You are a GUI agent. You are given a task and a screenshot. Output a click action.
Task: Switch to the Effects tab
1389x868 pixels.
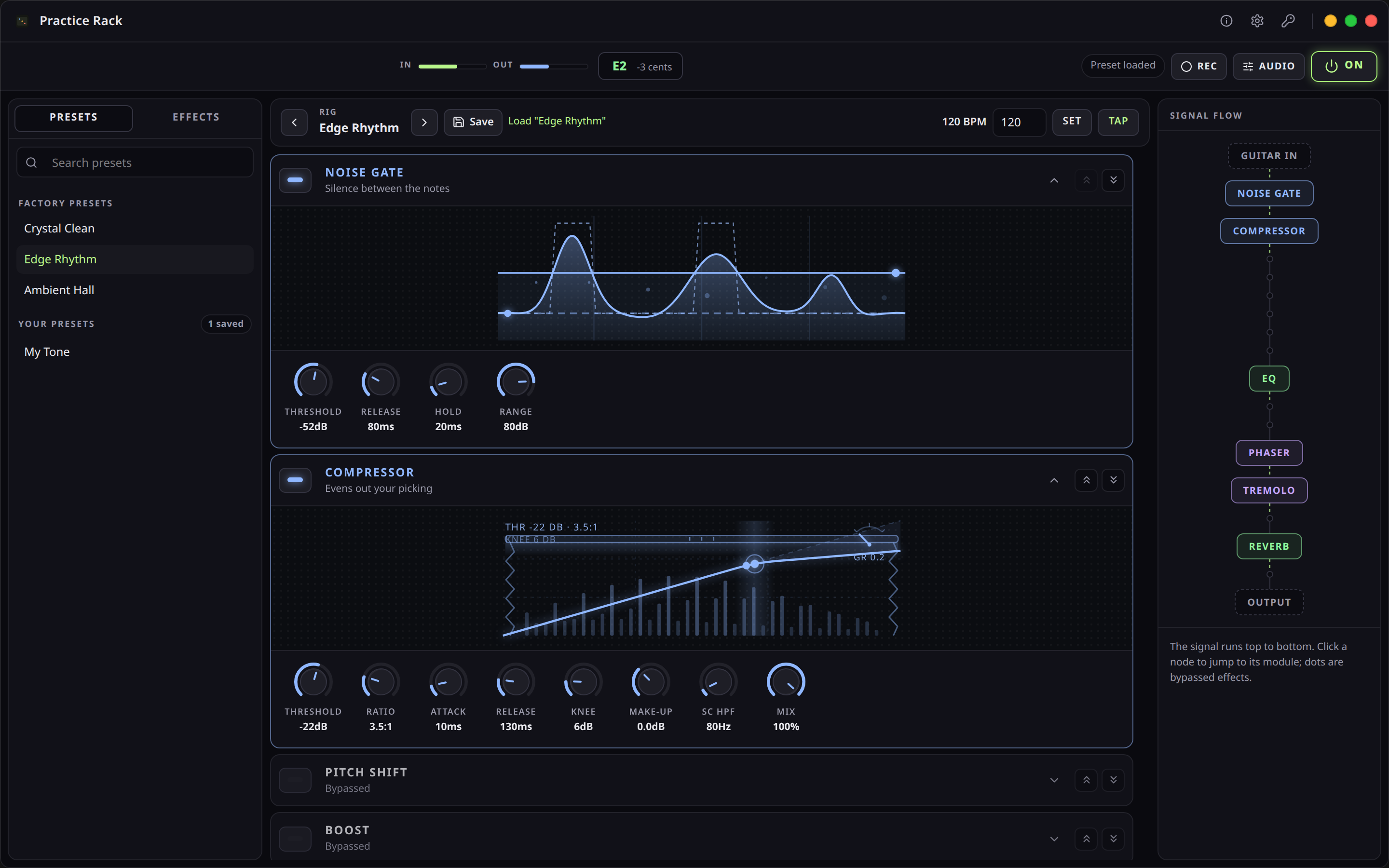pyautogui.click(x=196, y=118)
